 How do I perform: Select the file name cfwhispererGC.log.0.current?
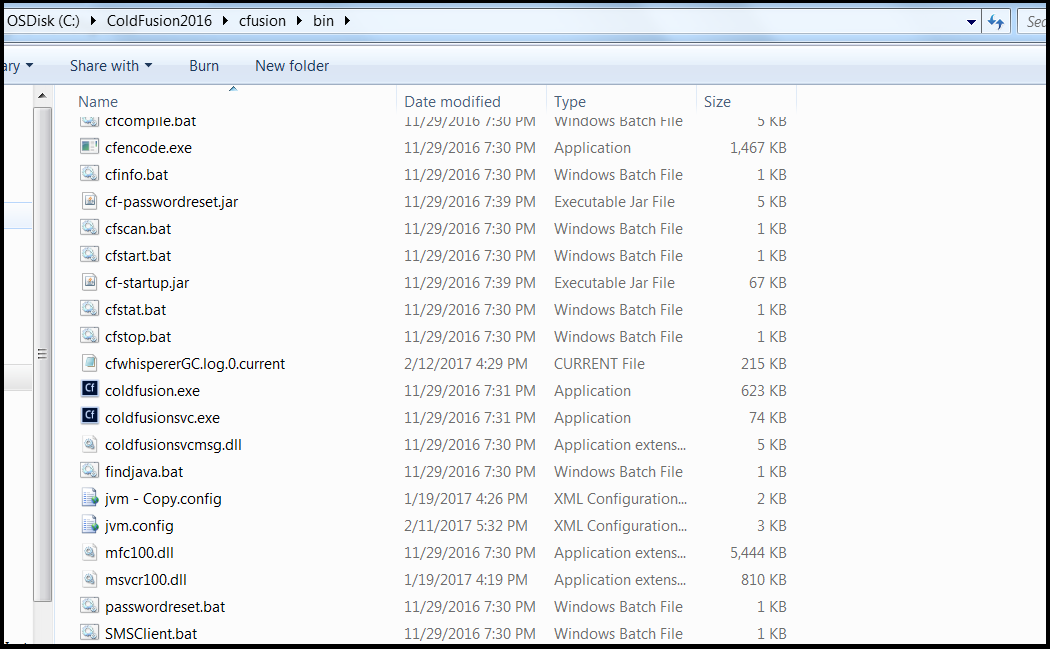point(195,364)
